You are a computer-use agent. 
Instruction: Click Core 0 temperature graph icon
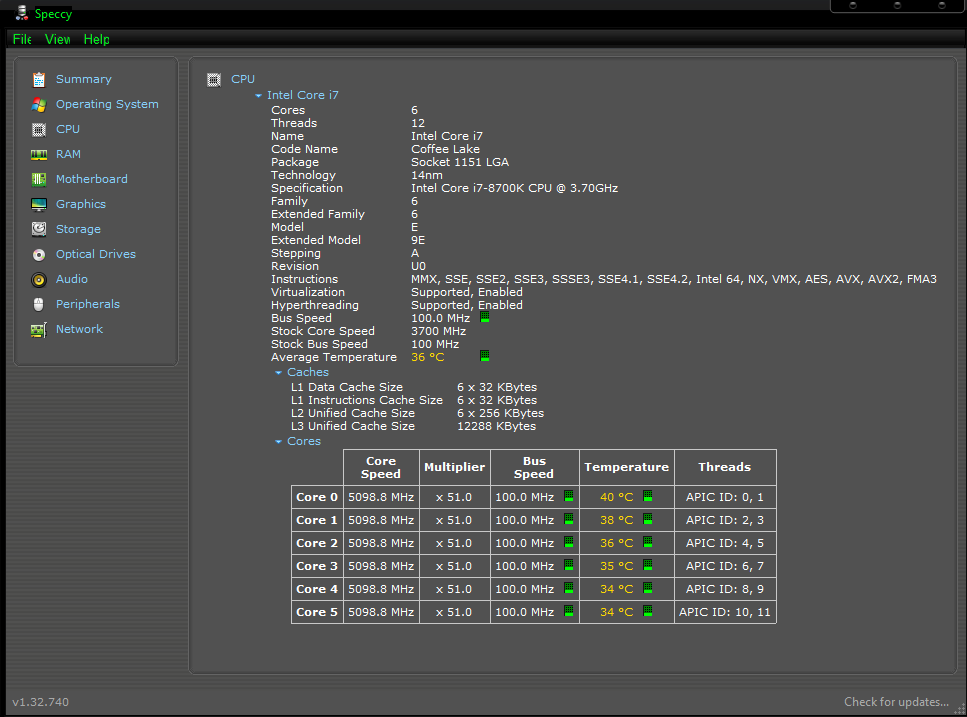click(648, 496)
